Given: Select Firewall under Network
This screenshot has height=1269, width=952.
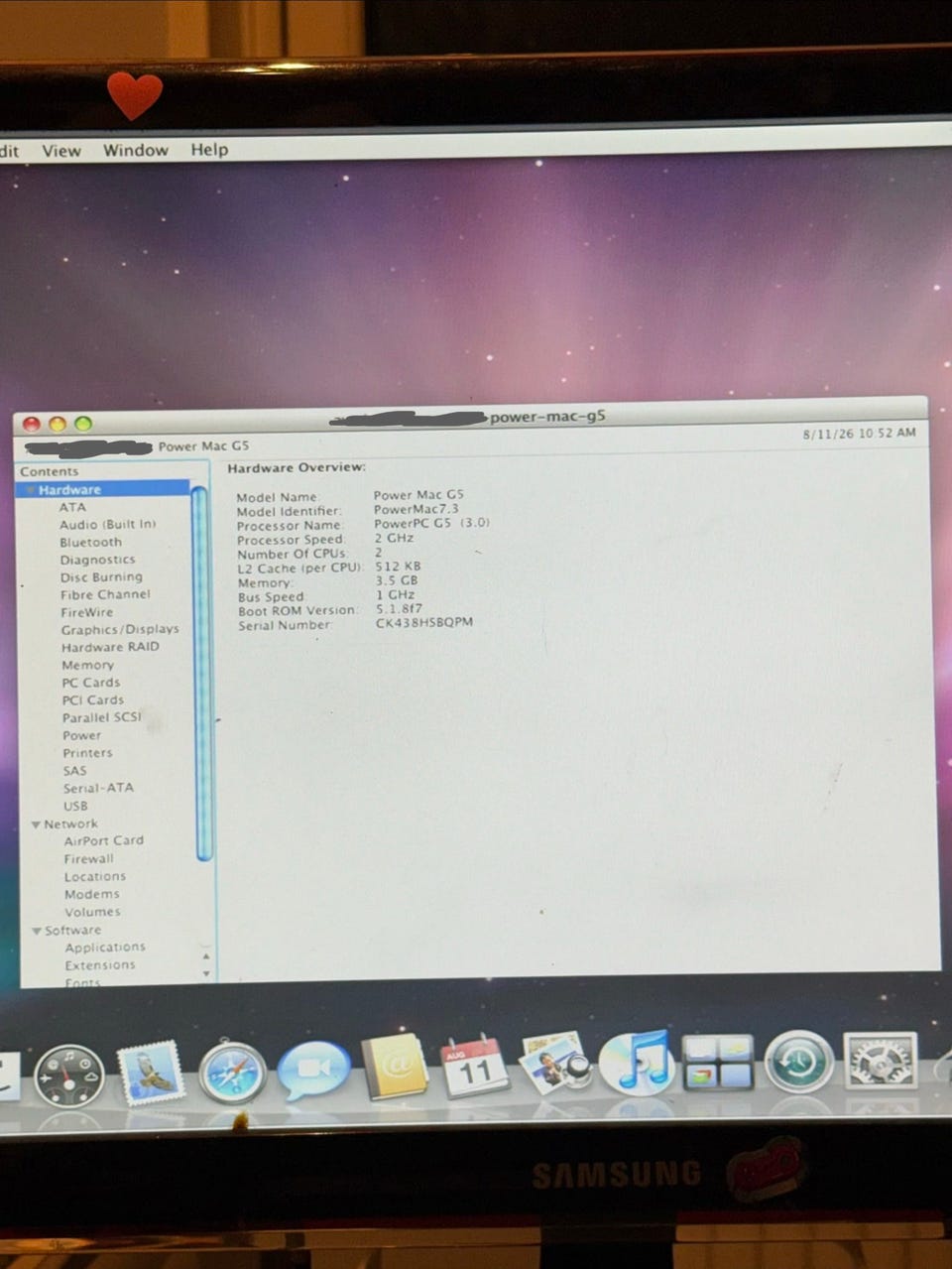Looking at the screenshot, I should [x=89, y=859].
